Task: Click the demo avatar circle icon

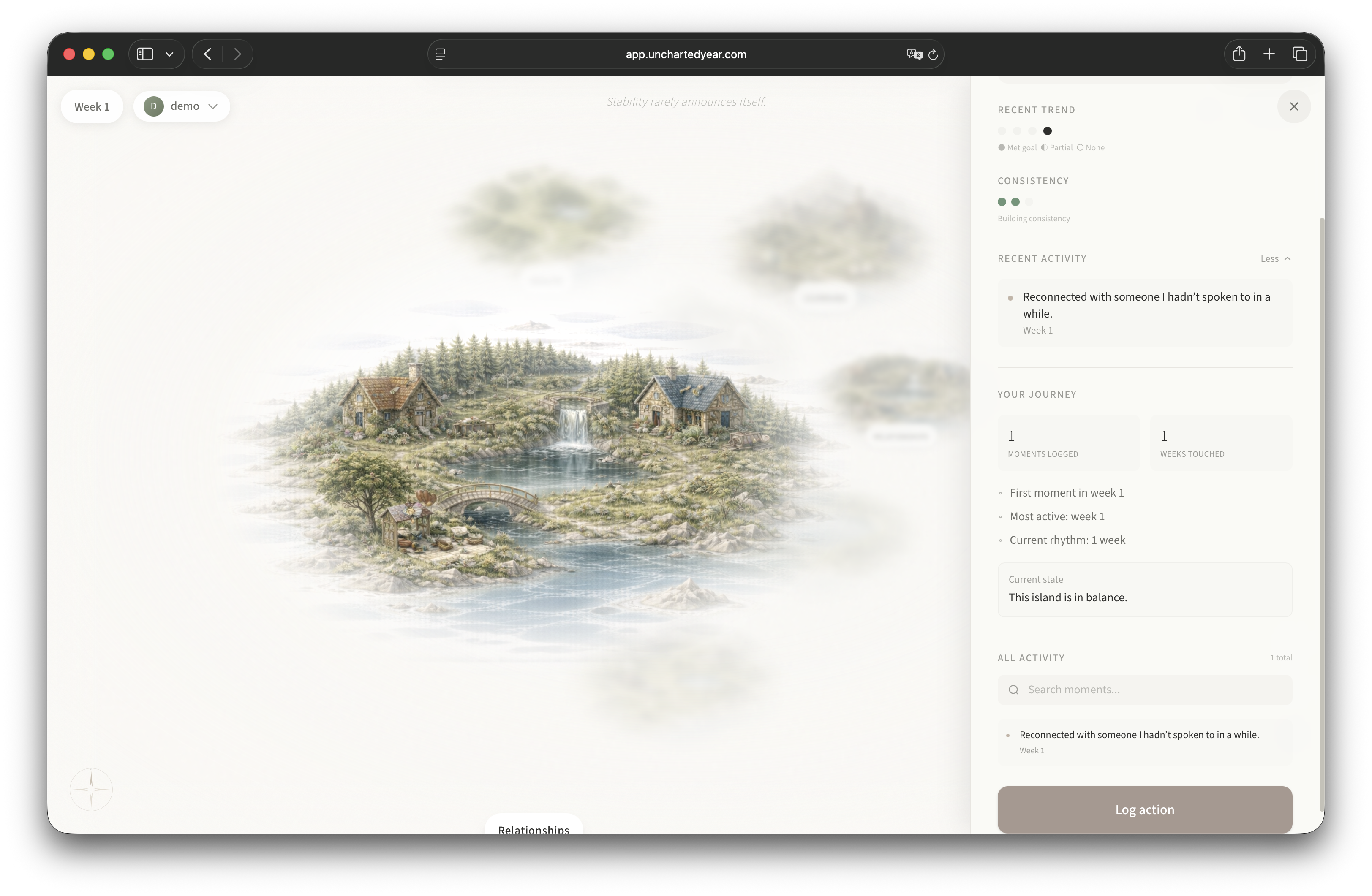Action: point(153,106)
